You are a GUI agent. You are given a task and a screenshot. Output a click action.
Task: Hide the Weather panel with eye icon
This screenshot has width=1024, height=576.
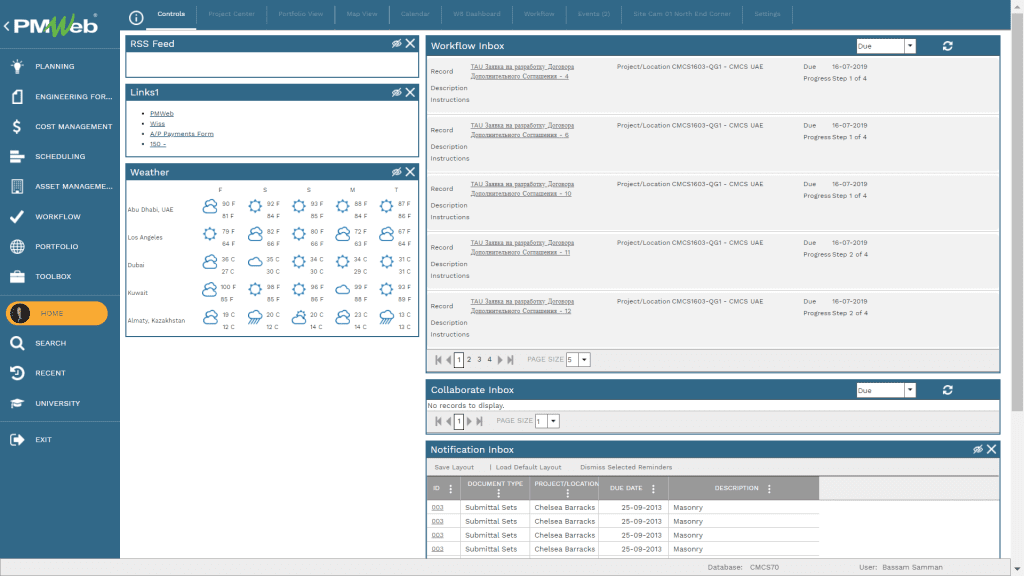coord(396,172)
